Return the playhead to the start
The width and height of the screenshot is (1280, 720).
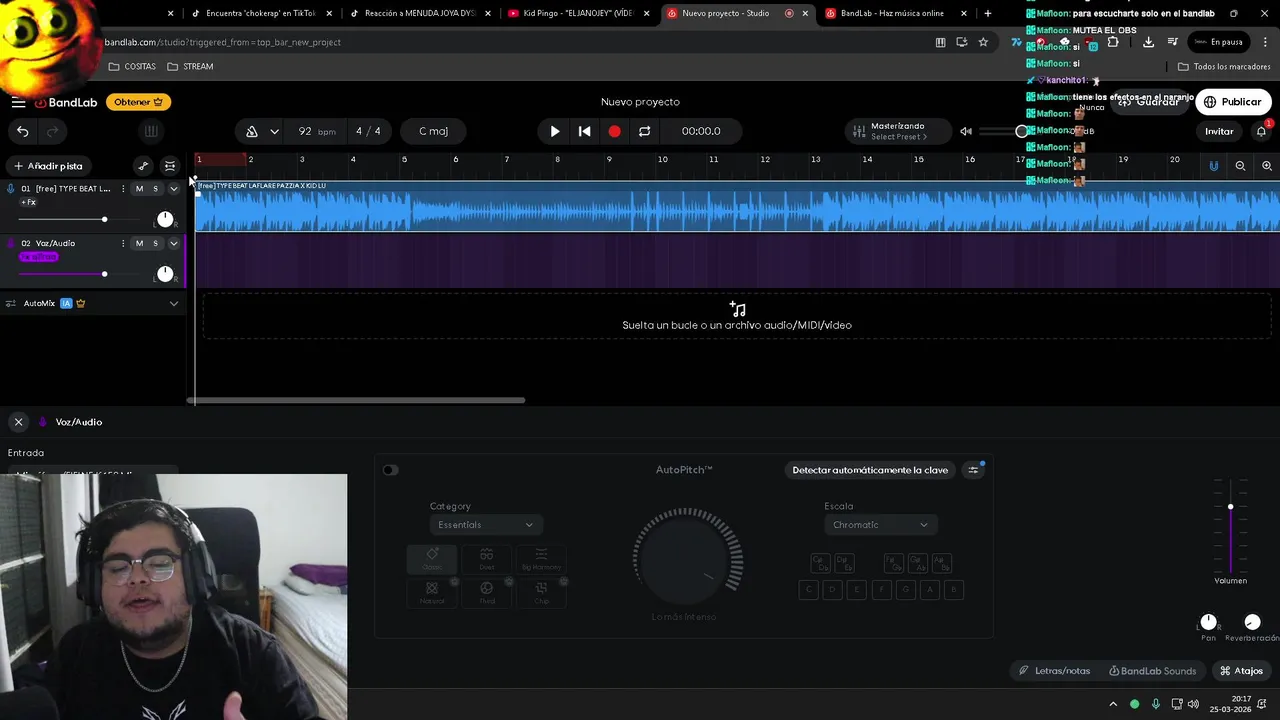tap(585, 131)
